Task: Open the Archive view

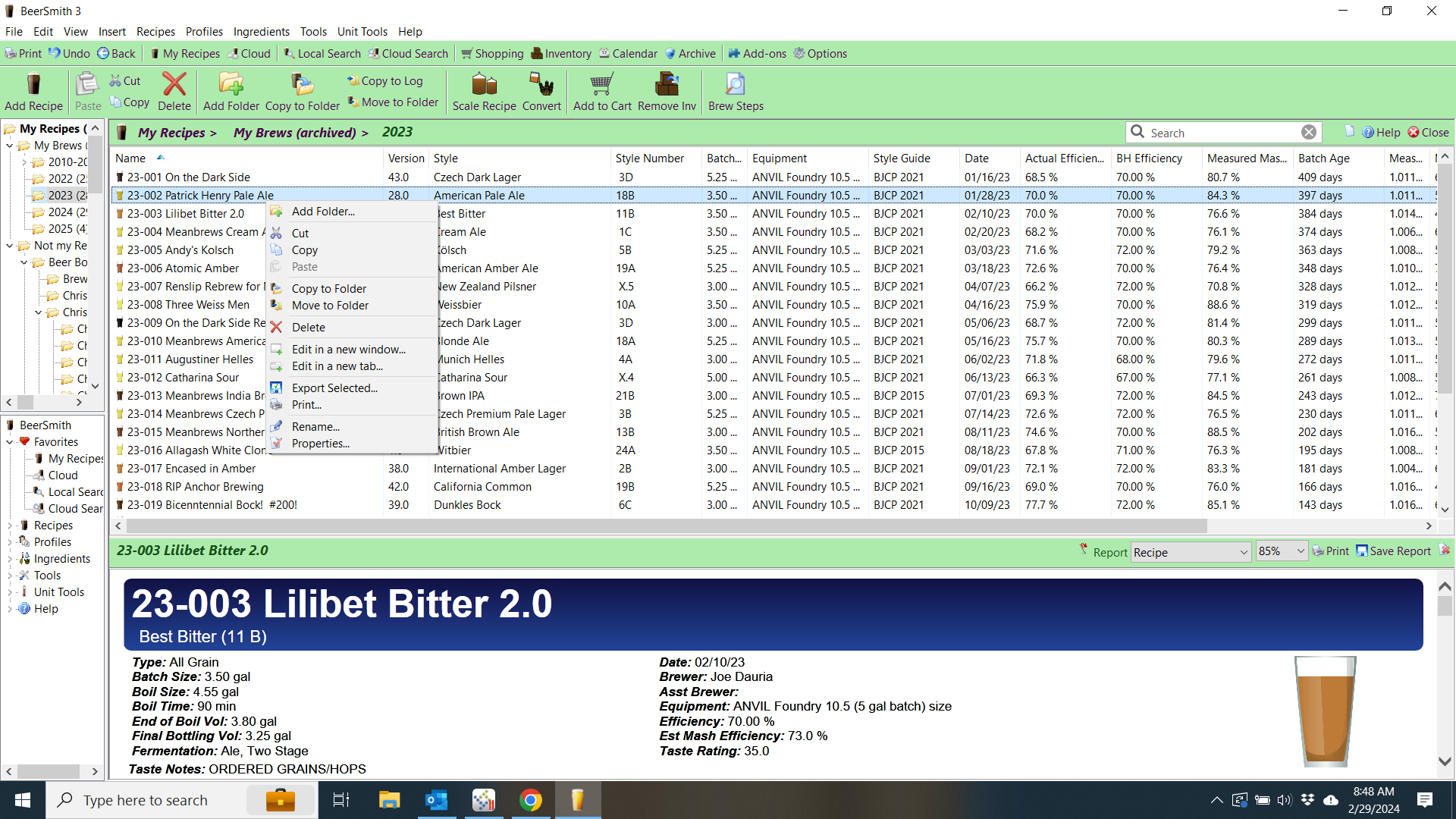Action: click(x=690, y=54)
